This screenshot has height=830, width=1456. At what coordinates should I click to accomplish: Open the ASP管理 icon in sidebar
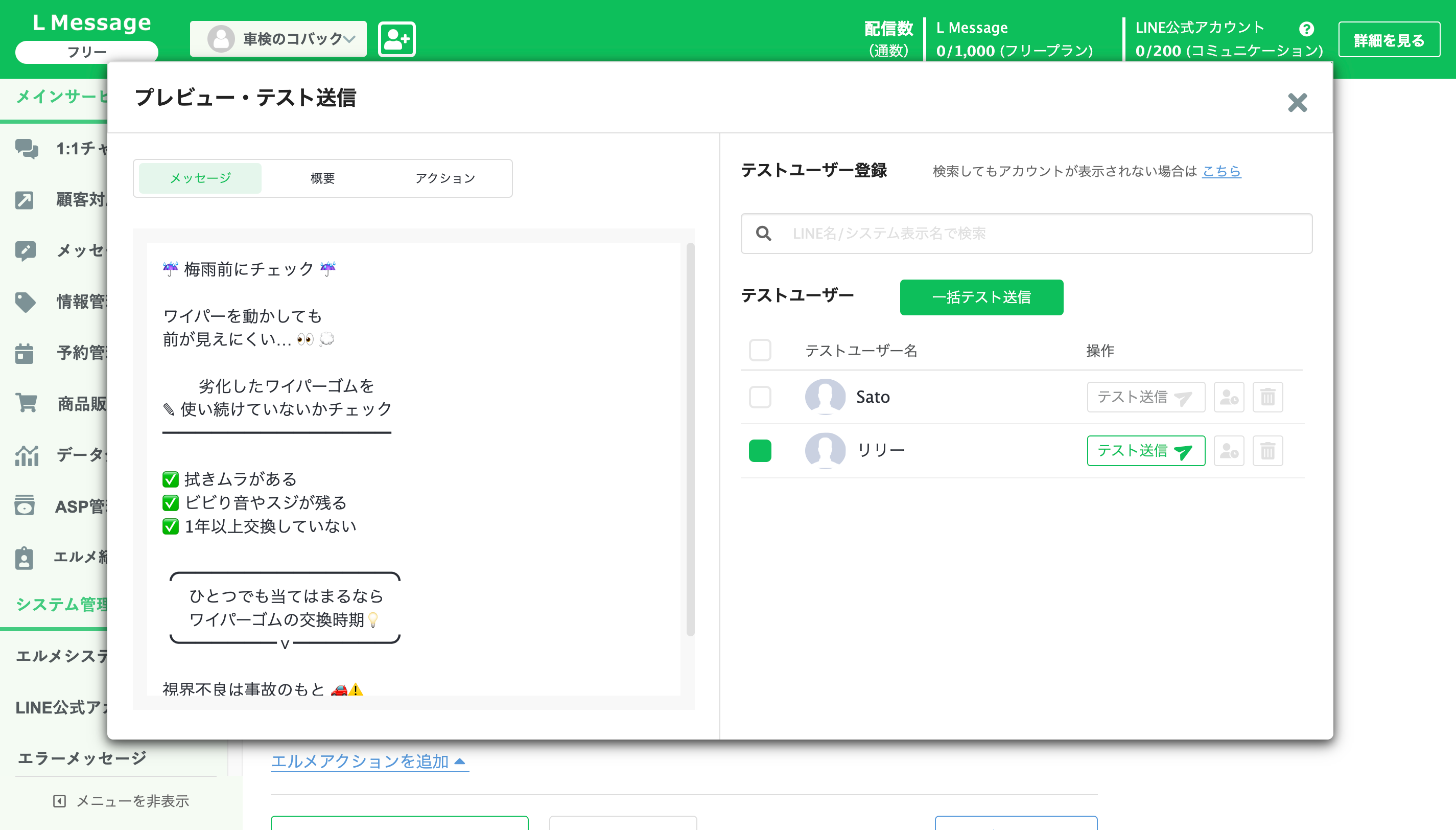click(x=25, y=505)
